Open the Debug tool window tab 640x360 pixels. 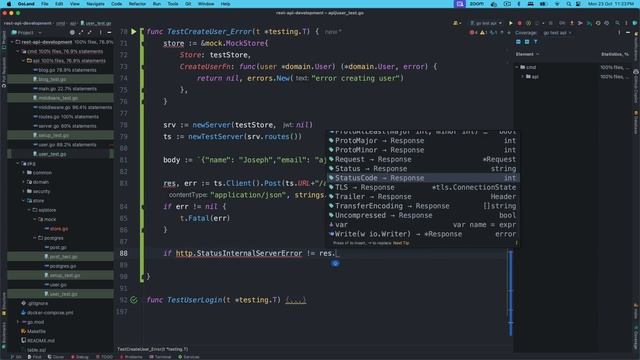pos(80,357)
